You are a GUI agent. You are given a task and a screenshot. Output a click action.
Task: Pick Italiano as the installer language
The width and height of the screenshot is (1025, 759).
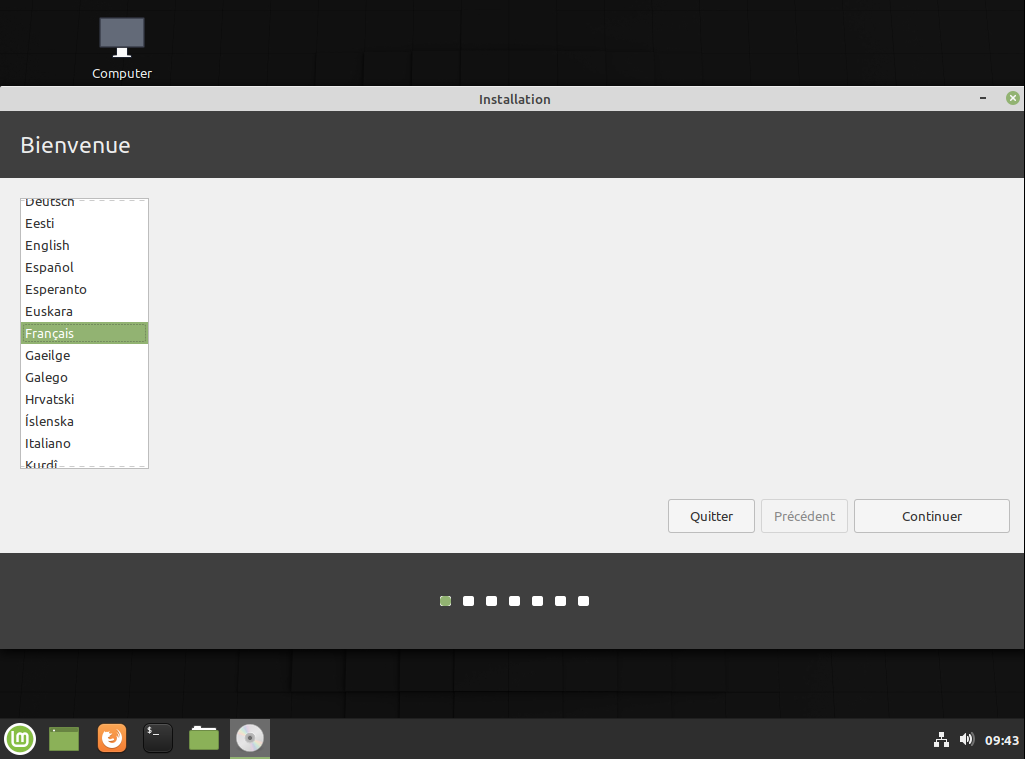[x=48, y=443]
